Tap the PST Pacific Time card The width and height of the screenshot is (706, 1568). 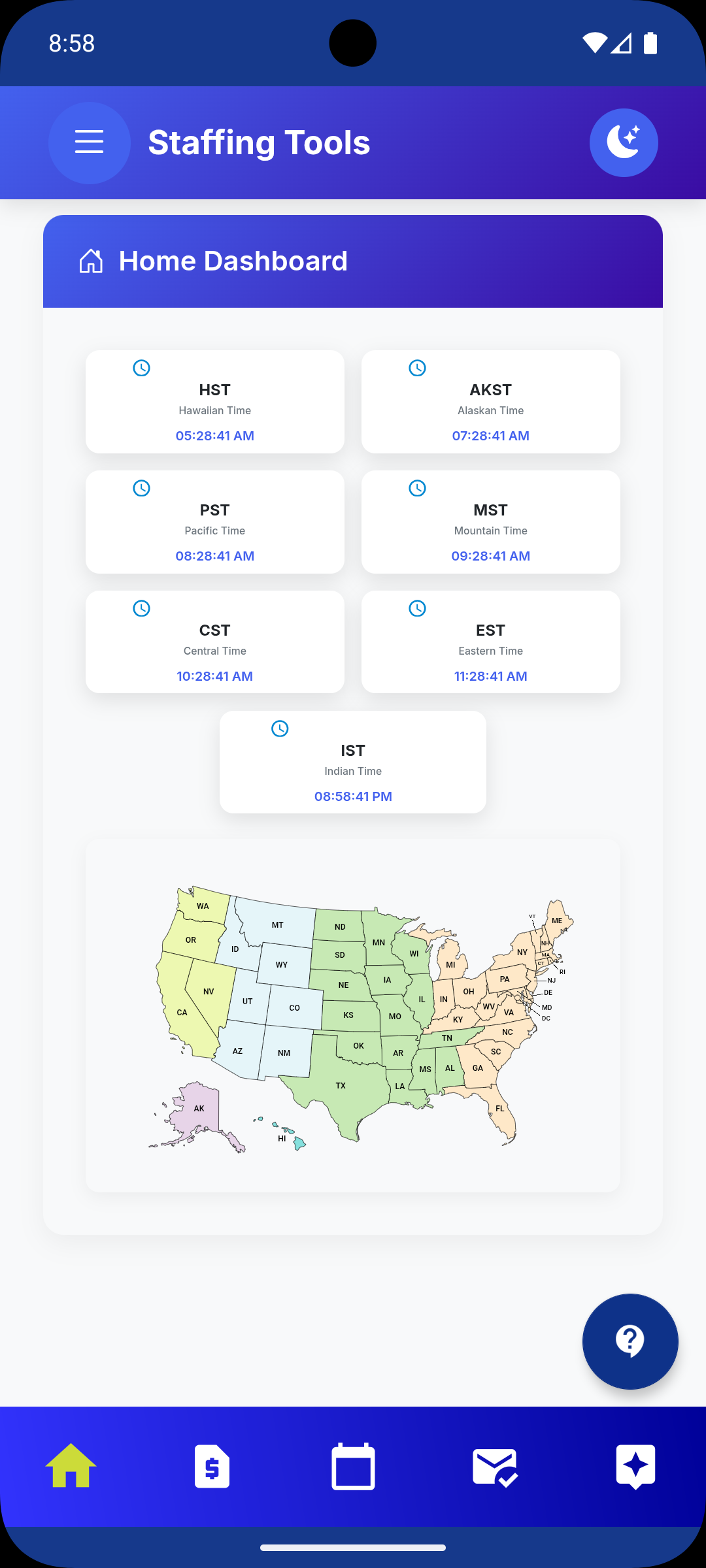pyautogui.click(x=215, y=522)
